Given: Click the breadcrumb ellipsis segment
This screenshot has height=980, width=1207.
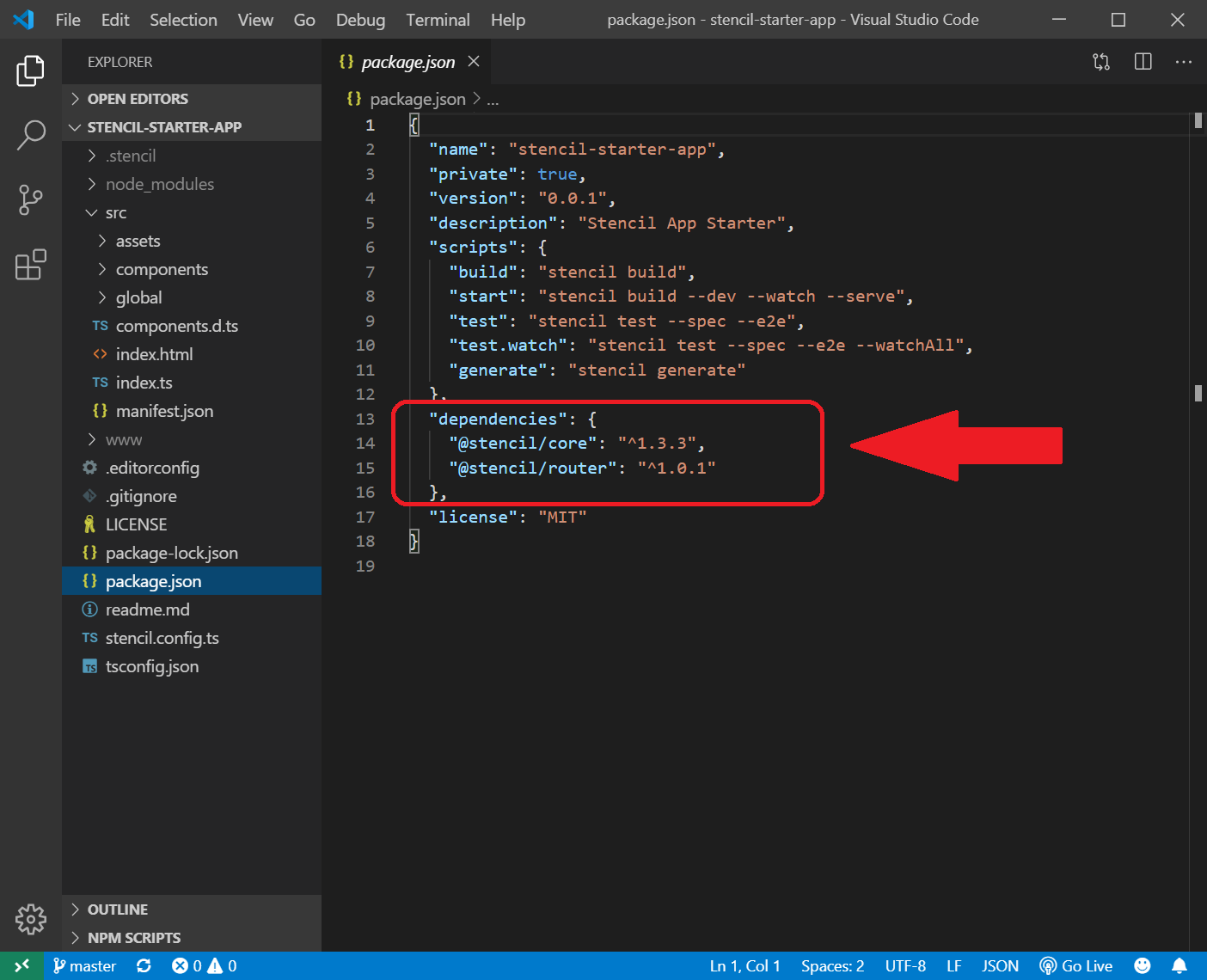Looking at the screenshot, I should click(x=493, y=100).
